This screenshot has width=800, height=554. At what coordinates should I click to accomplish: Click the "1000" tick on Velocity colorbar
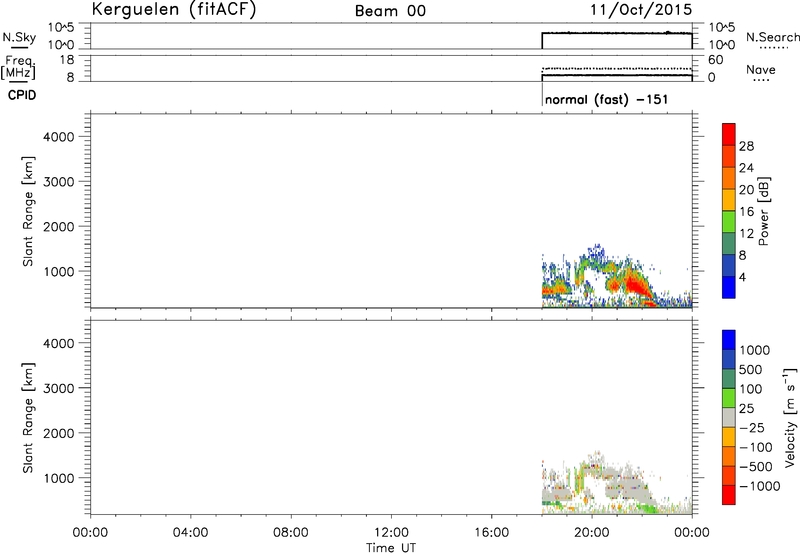coord(755,350)
